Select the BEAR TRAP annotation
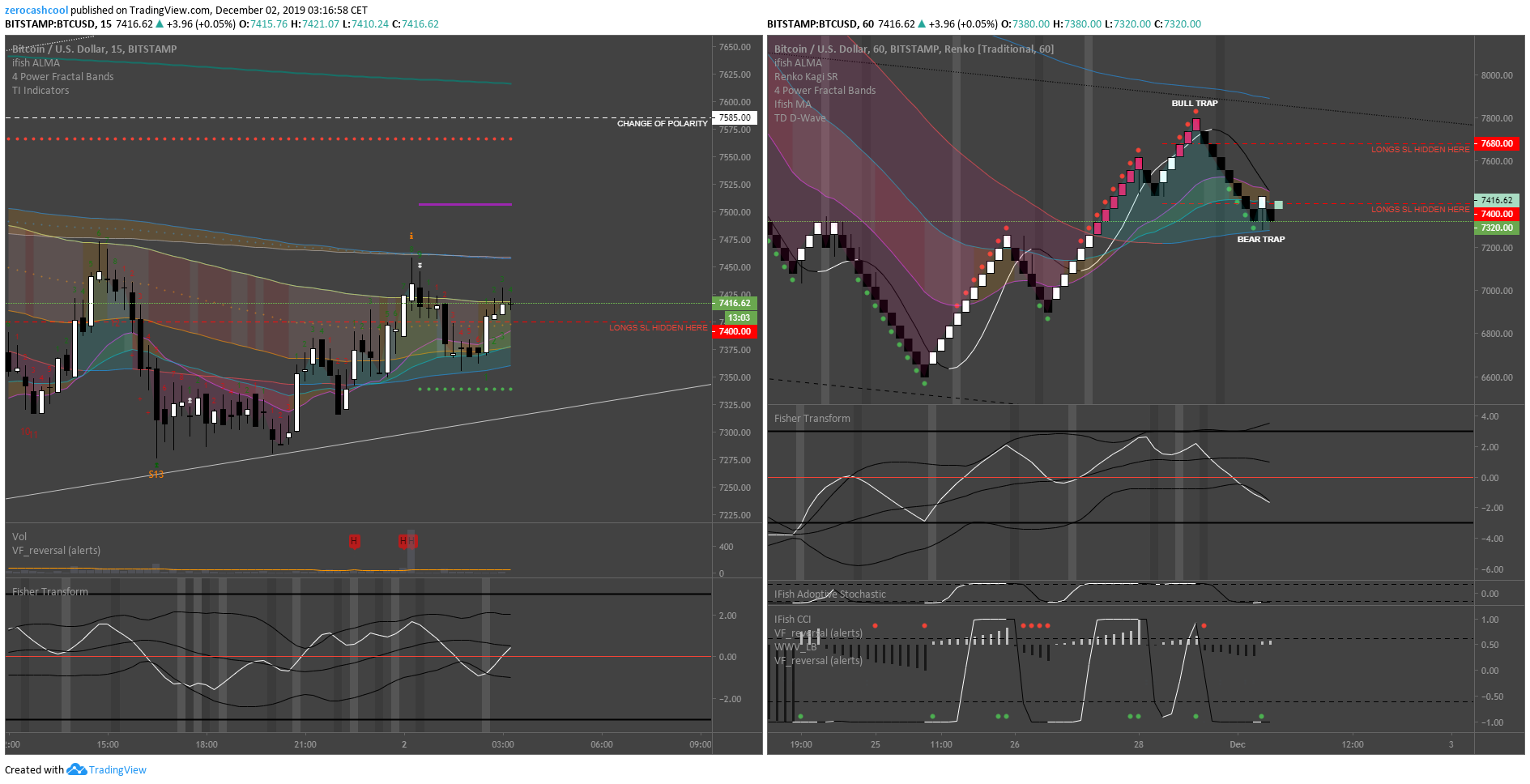 pyautogui.click(x=1261, y=240)
